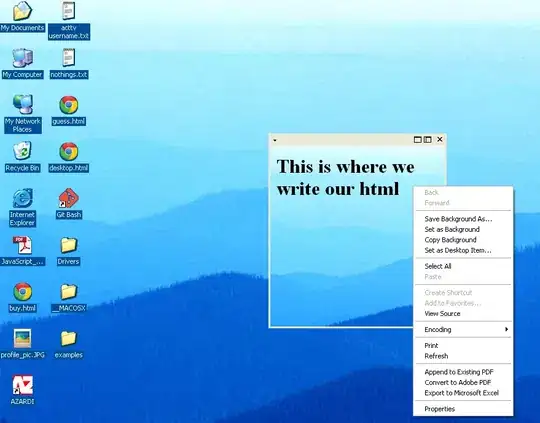Expand the Encoding submenu
The width and height of the screenshot is (540, 423).
point(464,330)
